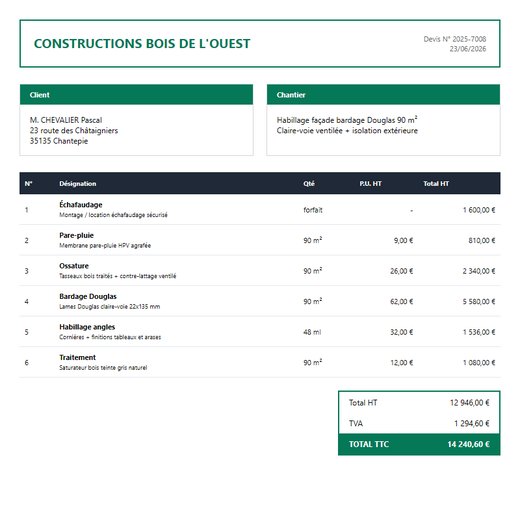Click the Total HT amount 12 946,00 €
This screenshot has height=527, width=520.
click(x=470, y=403)
